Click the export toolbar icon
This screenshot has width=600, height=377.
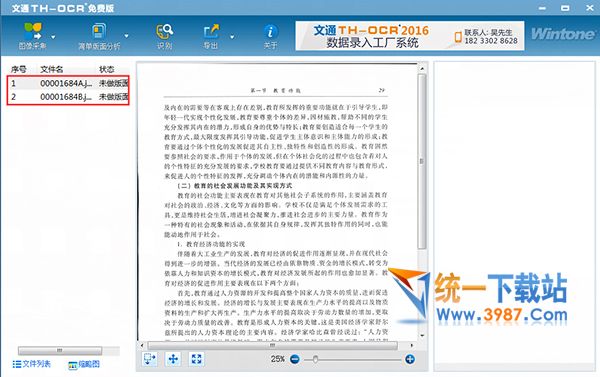(x=211, y=32)
